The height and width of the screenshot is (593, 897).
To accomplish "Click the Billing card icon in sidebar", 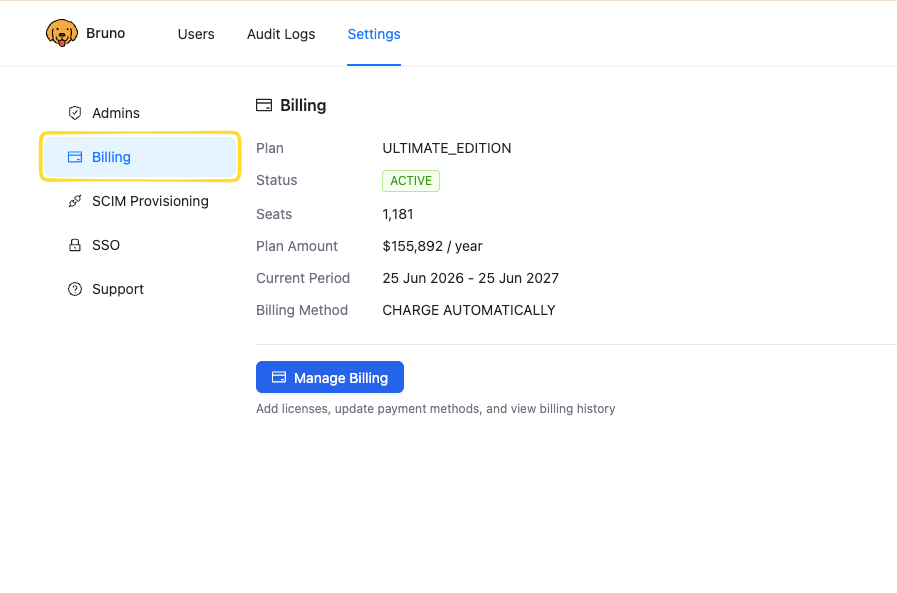I will coord(75,157).
